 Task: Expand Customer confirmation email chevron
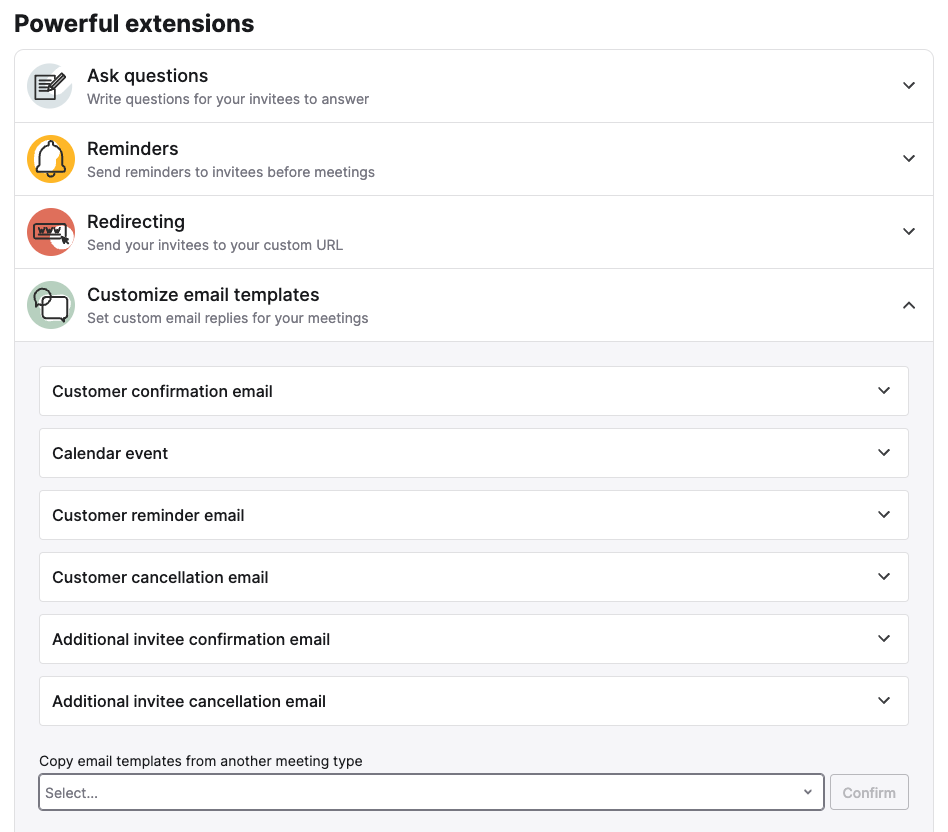click(x=883, y=391)
